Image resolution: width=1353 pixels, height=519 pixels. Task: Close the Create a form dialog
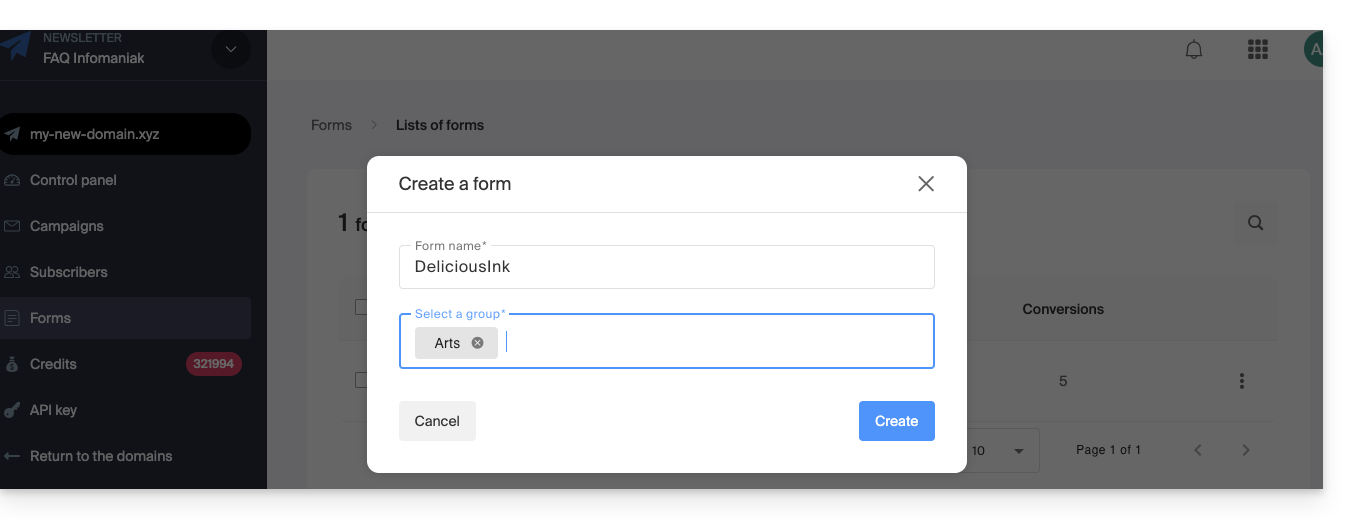tap(926, 184)
